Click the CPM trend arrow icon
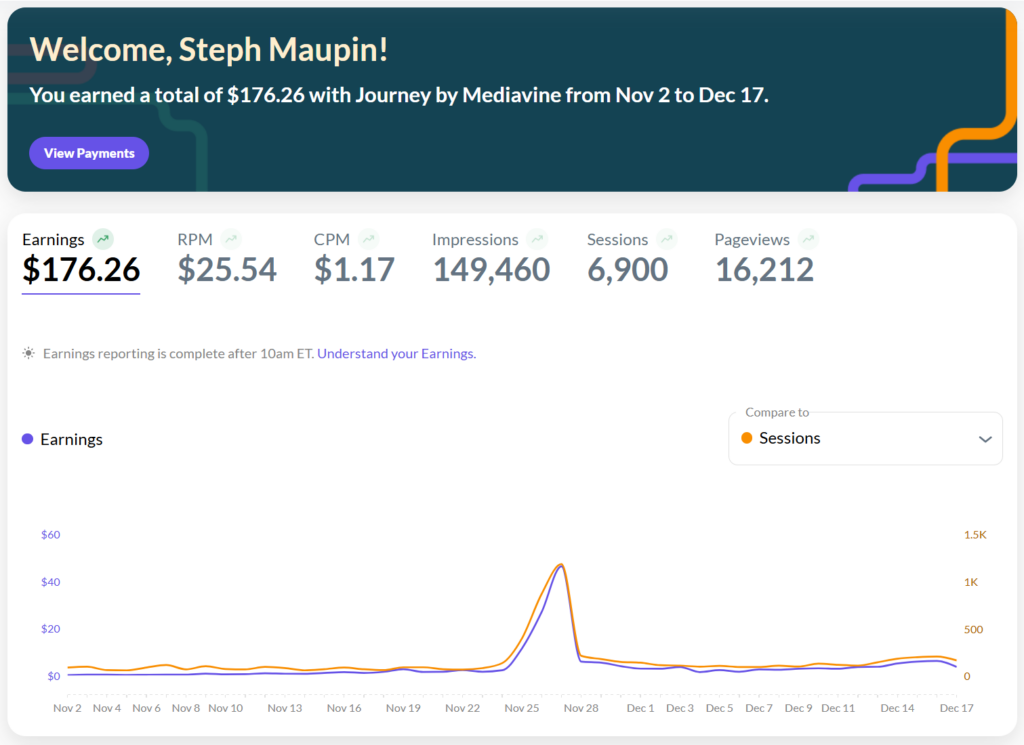 tap(369, 239)
